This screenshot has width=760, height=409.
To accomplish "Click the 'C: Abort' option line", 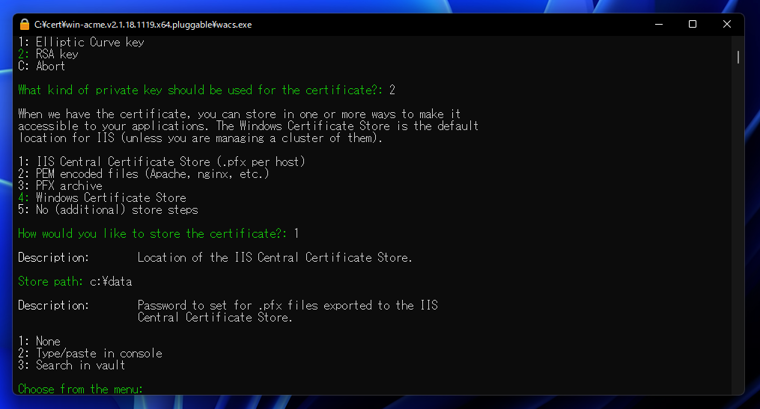I will [41, 66].
